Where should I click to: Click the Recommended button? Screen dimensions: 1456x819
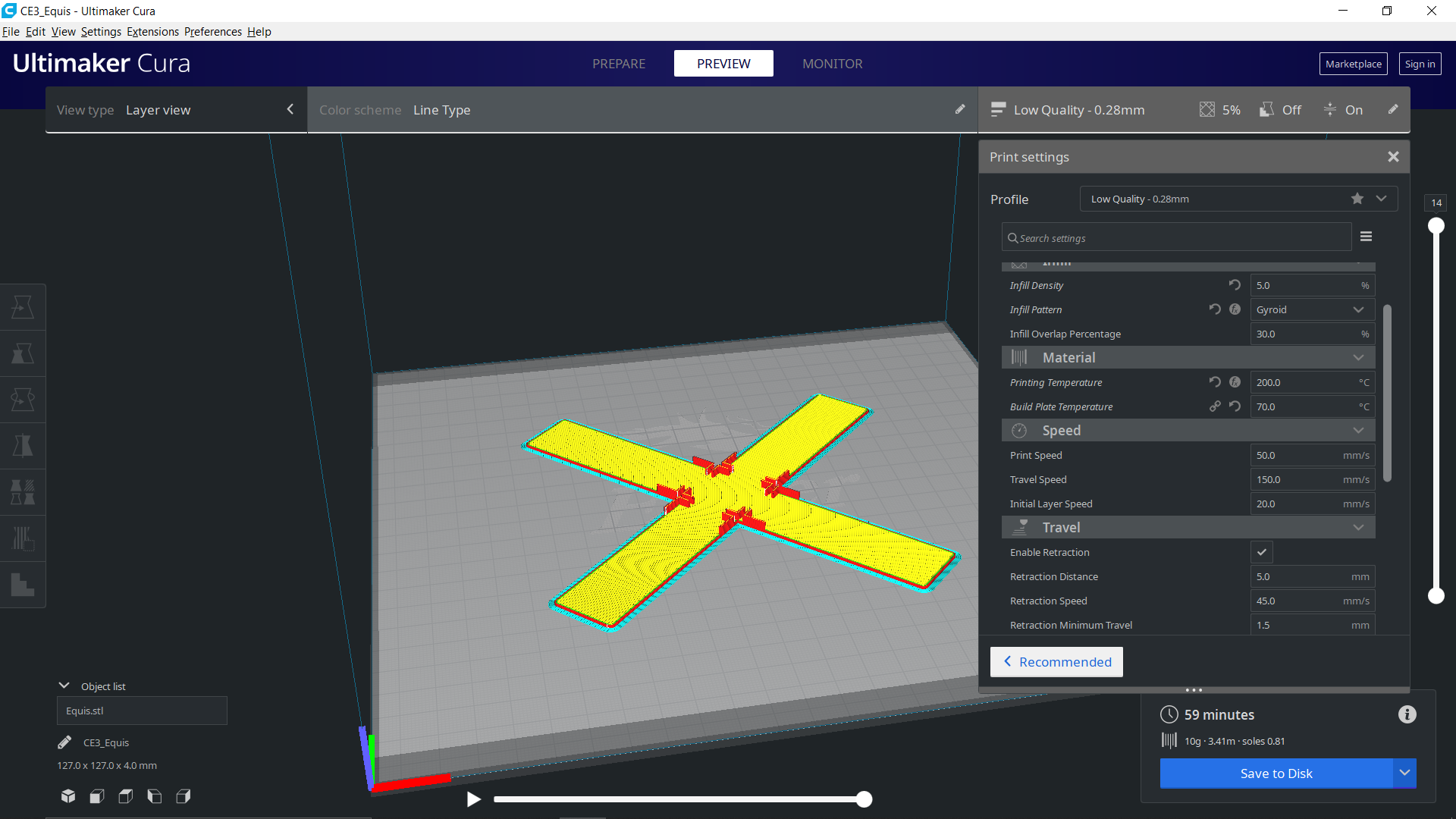click(1056, 662)
